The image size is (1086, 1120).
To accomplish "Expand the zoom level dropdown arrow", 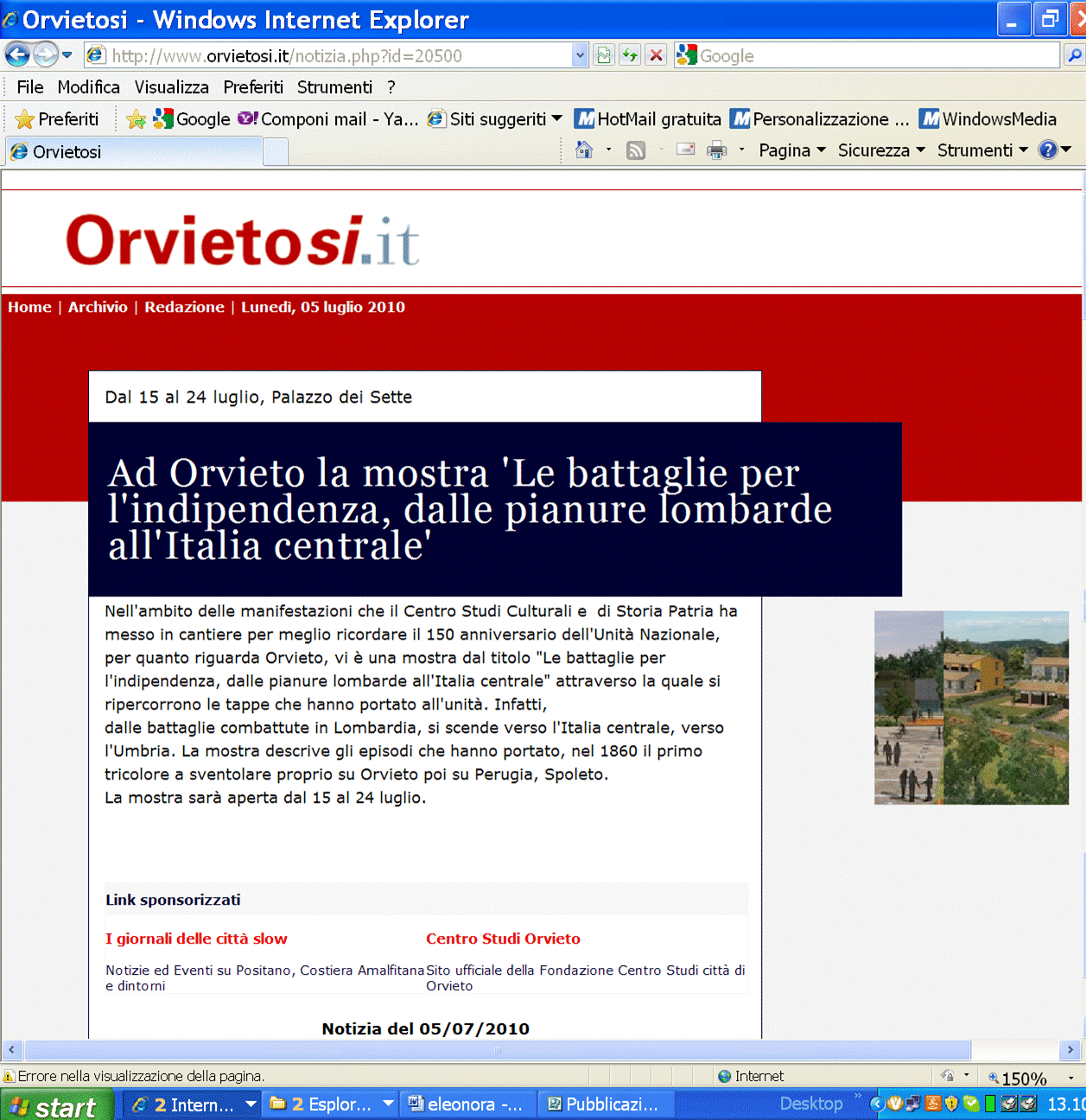I will coord(1070,1078).
